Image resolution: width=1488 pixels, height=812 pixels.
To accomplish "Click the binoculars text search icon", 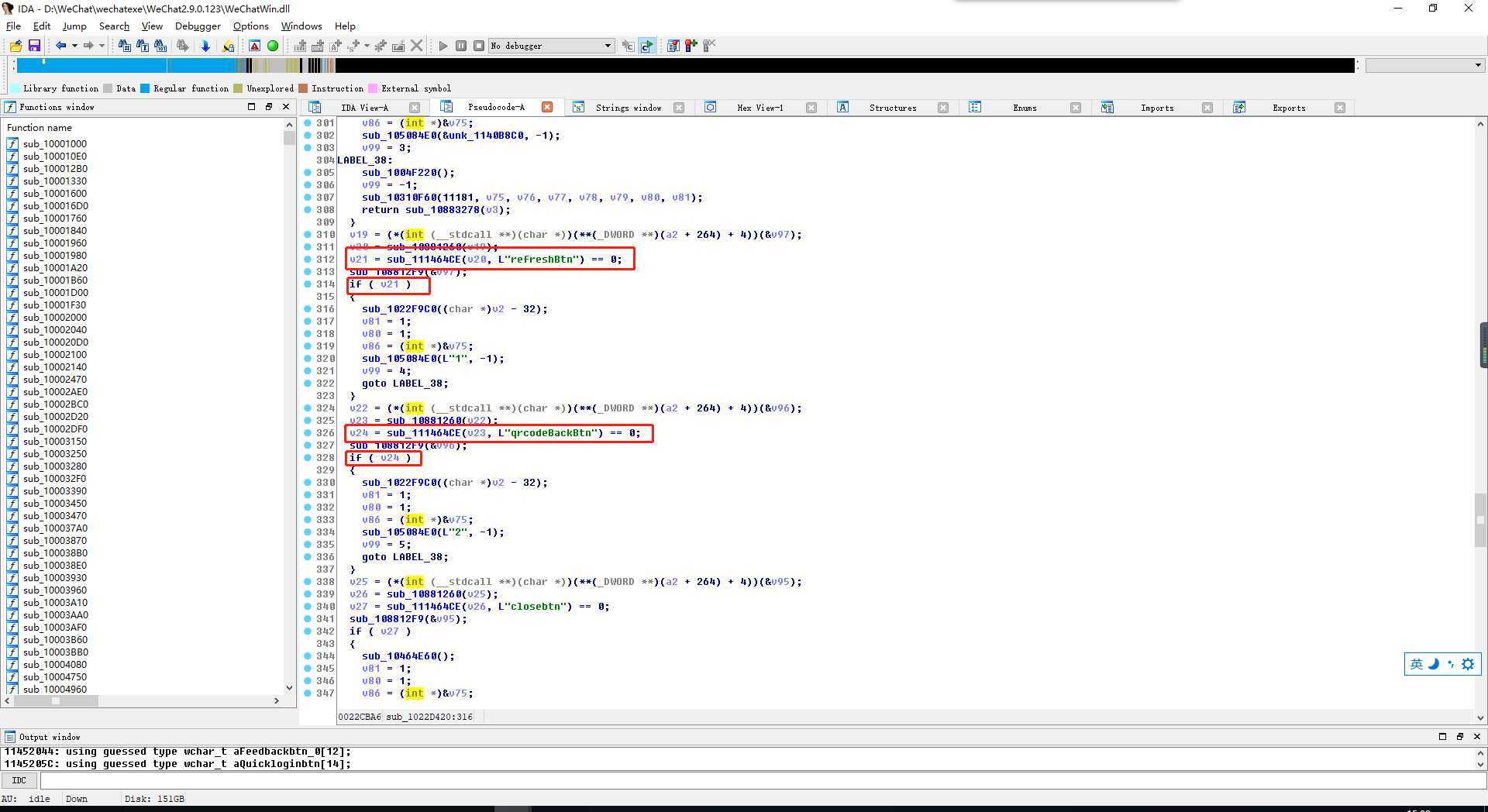I will (143, 46).
